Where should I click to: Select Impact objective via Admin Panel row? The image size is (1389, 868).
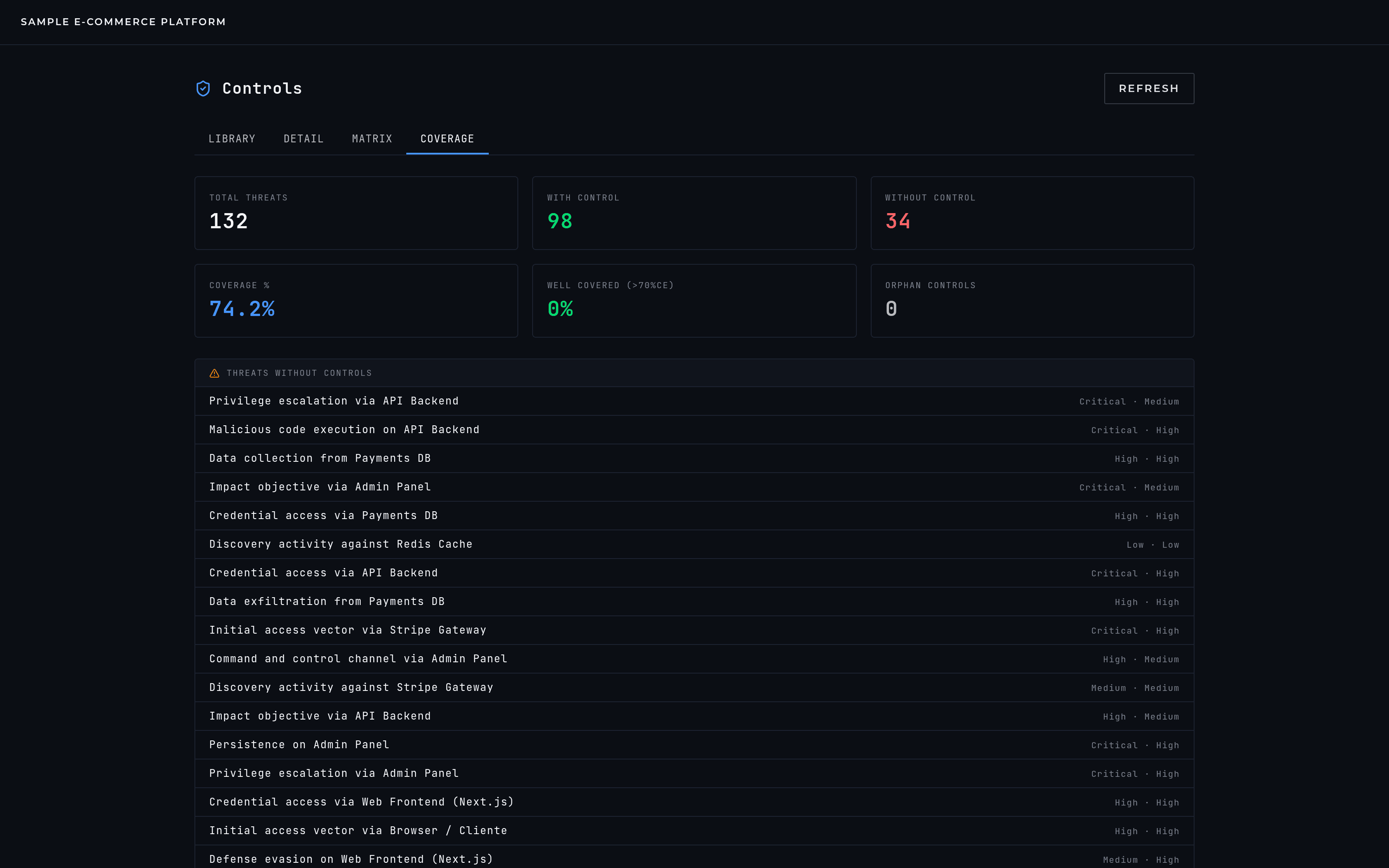(694, 487)
